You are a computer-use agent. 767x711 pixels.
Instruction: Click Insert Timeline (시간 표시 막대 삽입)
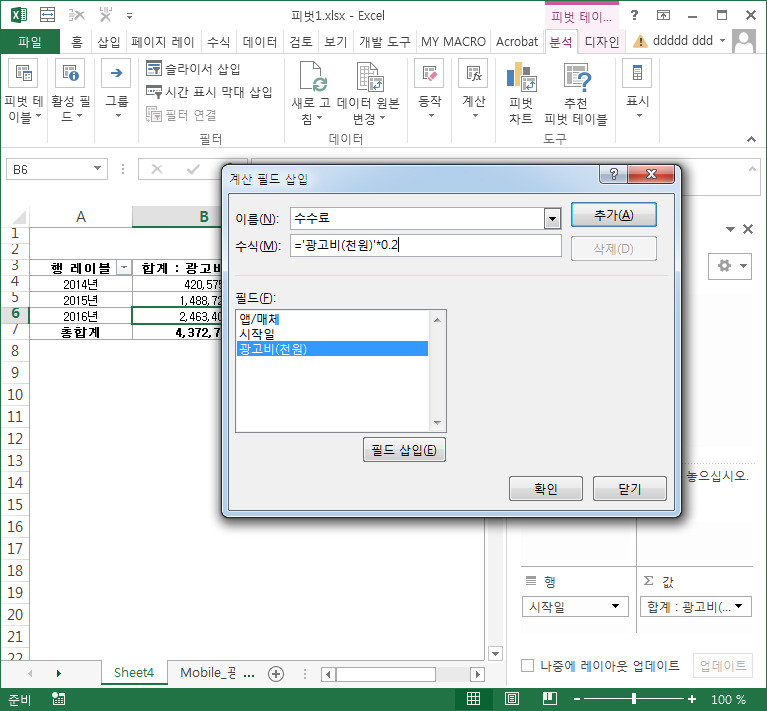(209, 91)
